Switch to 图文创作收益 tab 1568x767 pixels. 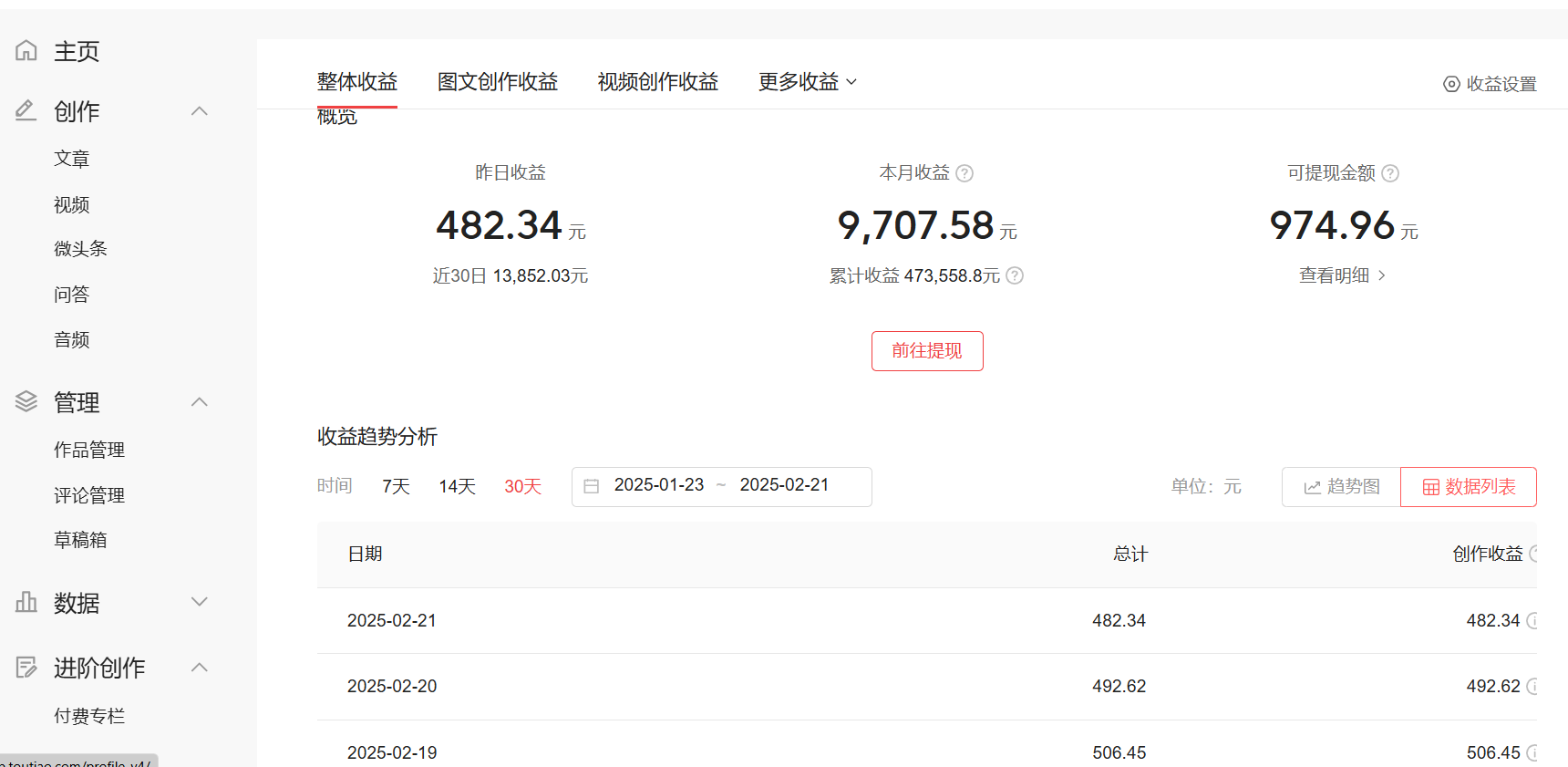498,82
